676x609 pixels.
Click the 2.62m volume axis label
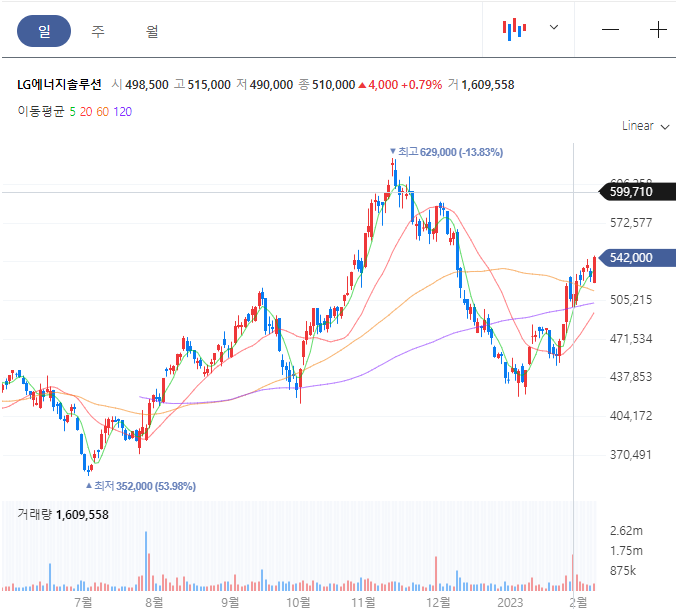(x=626, y=531)
